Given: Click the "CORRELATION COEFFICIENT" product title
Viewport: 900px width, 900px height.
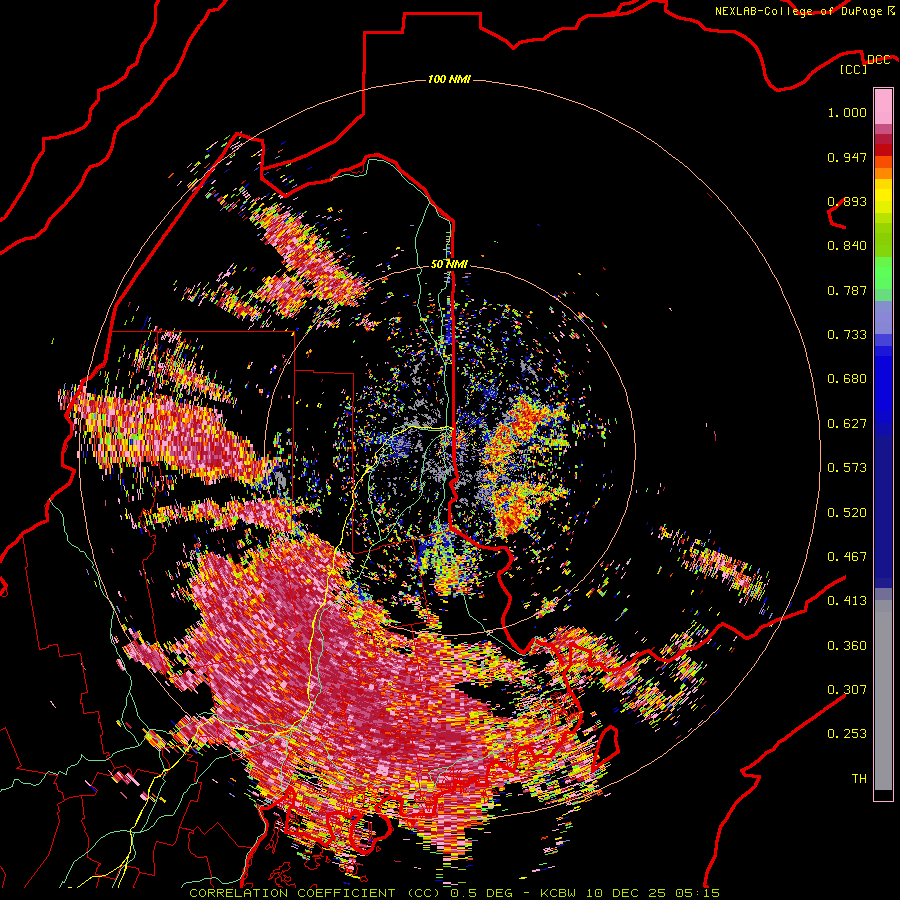Looking at the screenshot, I should (292, 893).
